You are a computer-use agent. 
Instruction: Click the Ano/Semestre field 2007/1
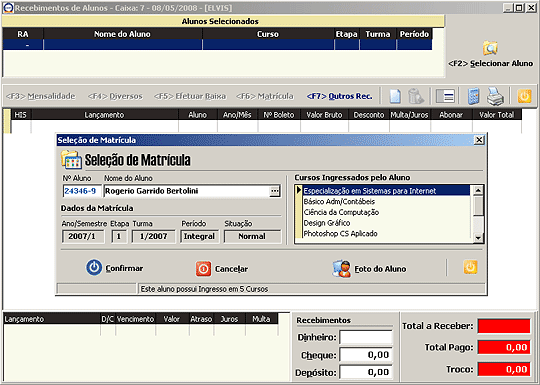click(83, 237)
